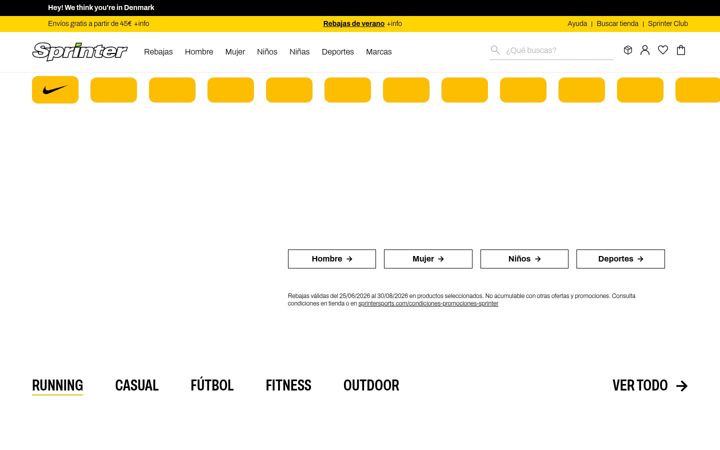Select the RUNNING tab
This screenshot has width=720, height=450.
click(x=57, y=385)
